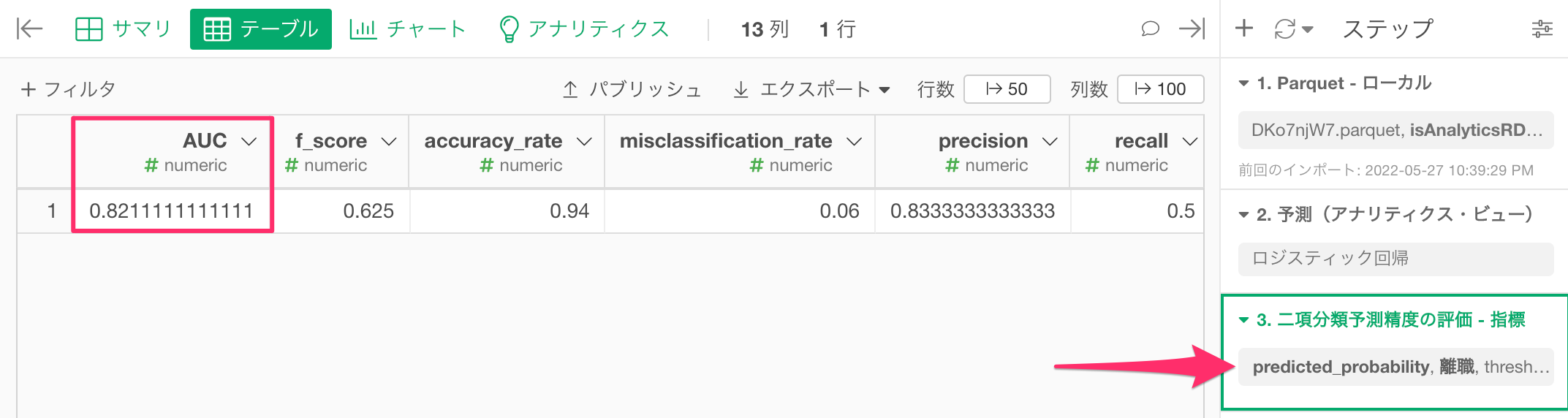Open step settings sliders icon
The image size is (1568, 418).
(1542, 29)
